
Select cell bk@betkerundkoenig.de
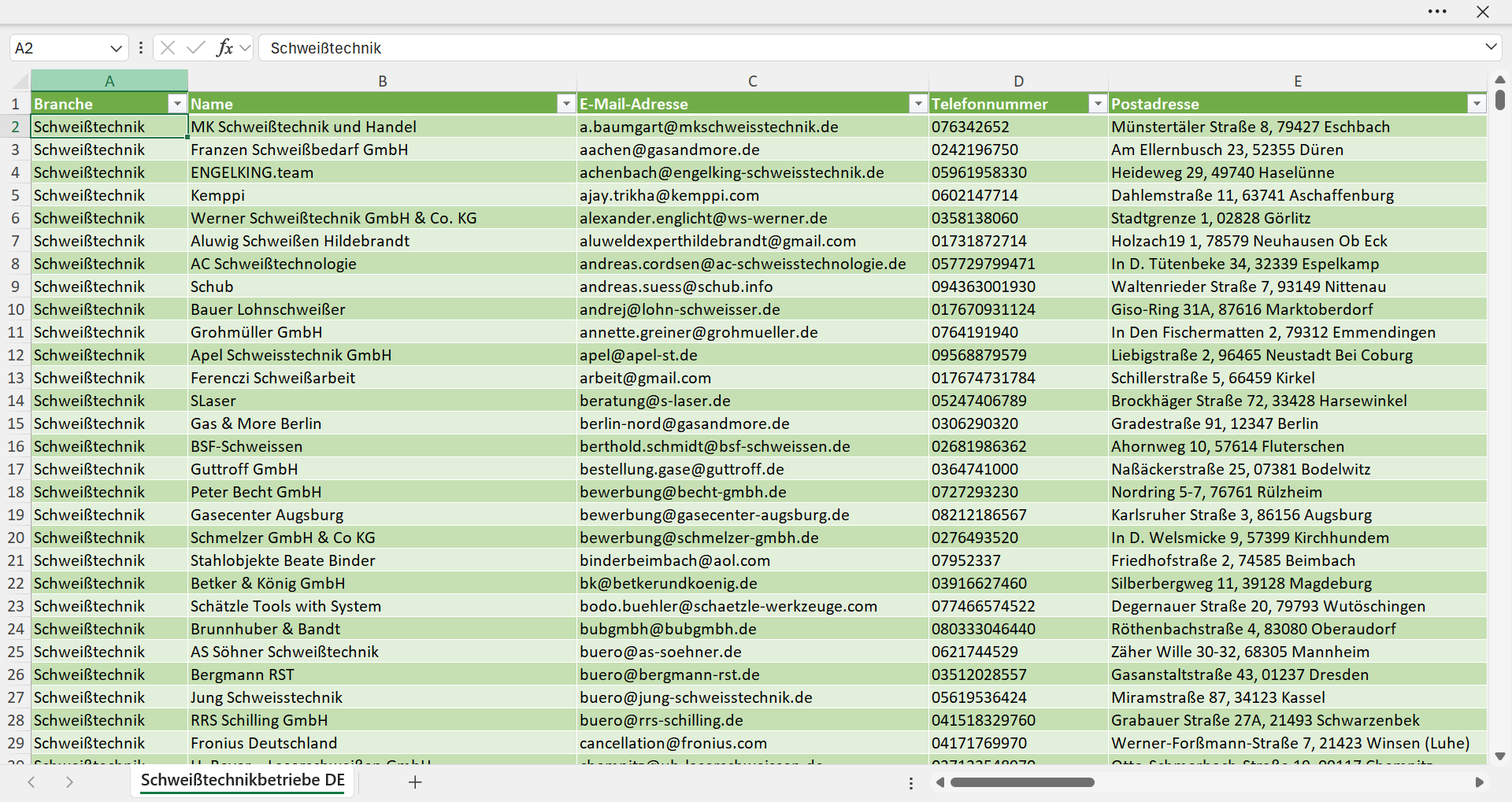[x=753, y=583]
